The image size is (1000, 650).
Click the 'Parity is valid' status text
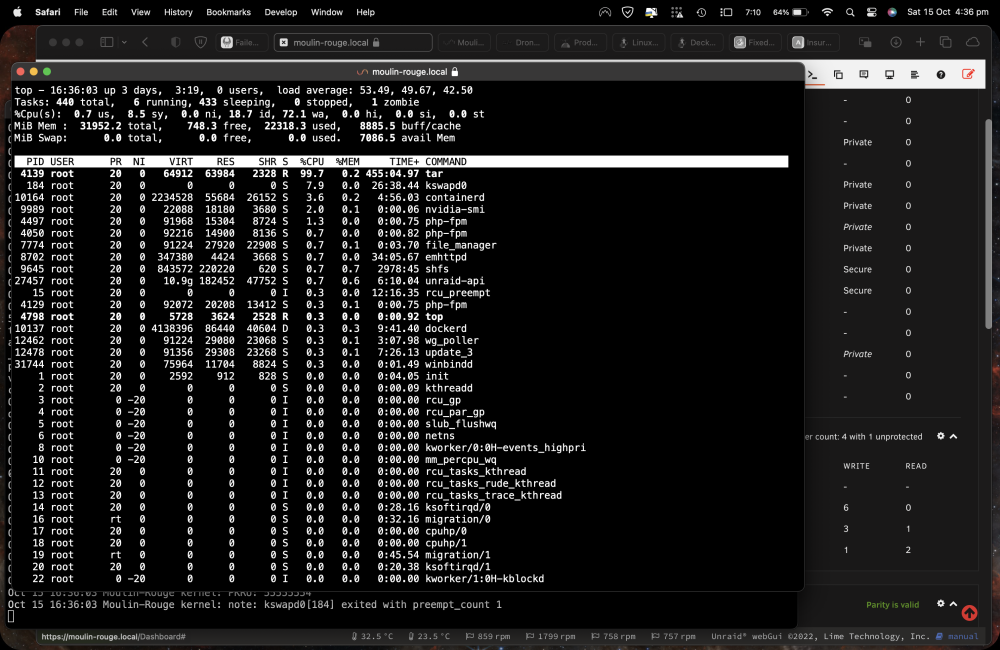892,604
